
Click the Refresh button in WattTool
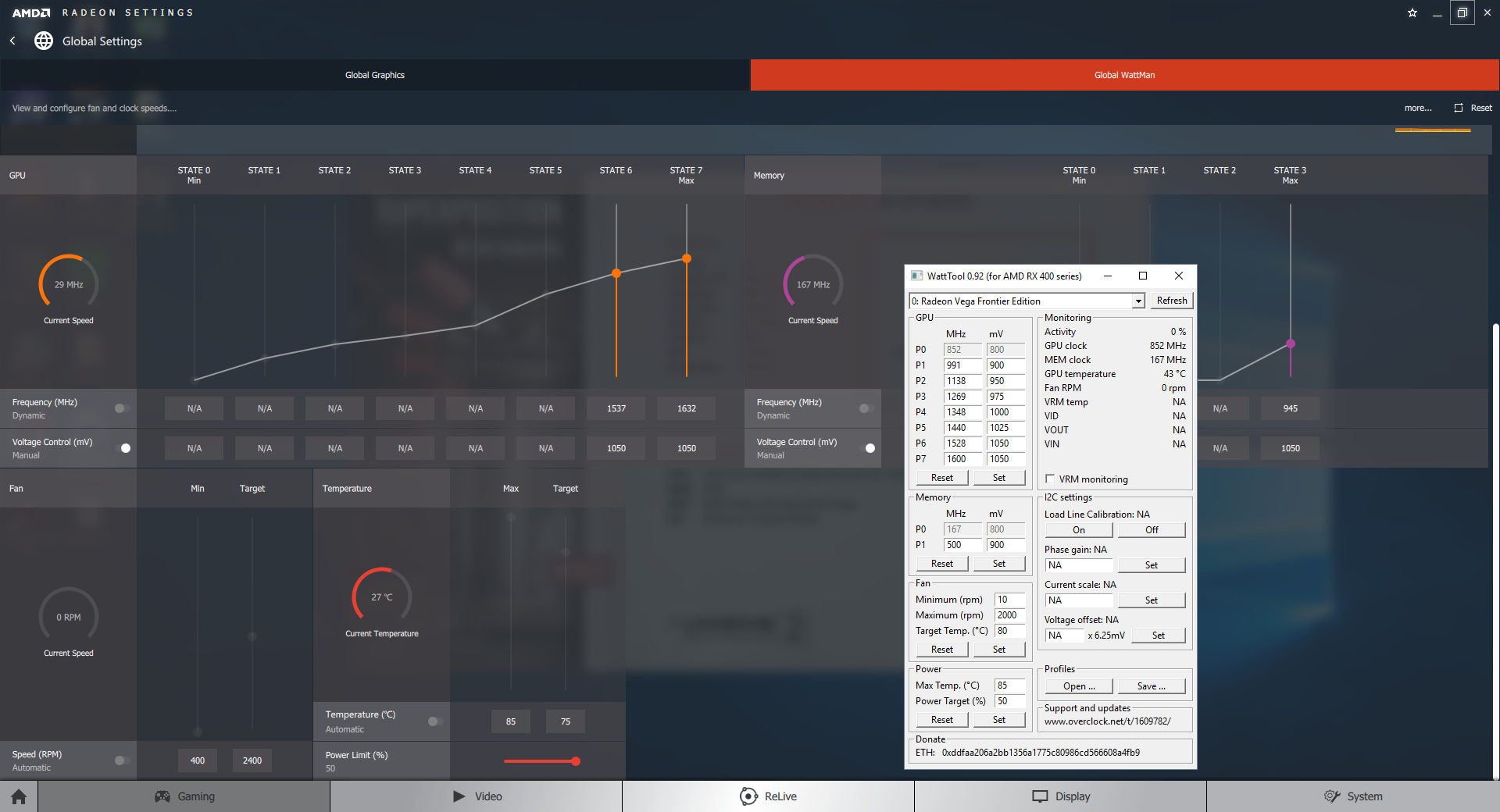point(1172,301)
